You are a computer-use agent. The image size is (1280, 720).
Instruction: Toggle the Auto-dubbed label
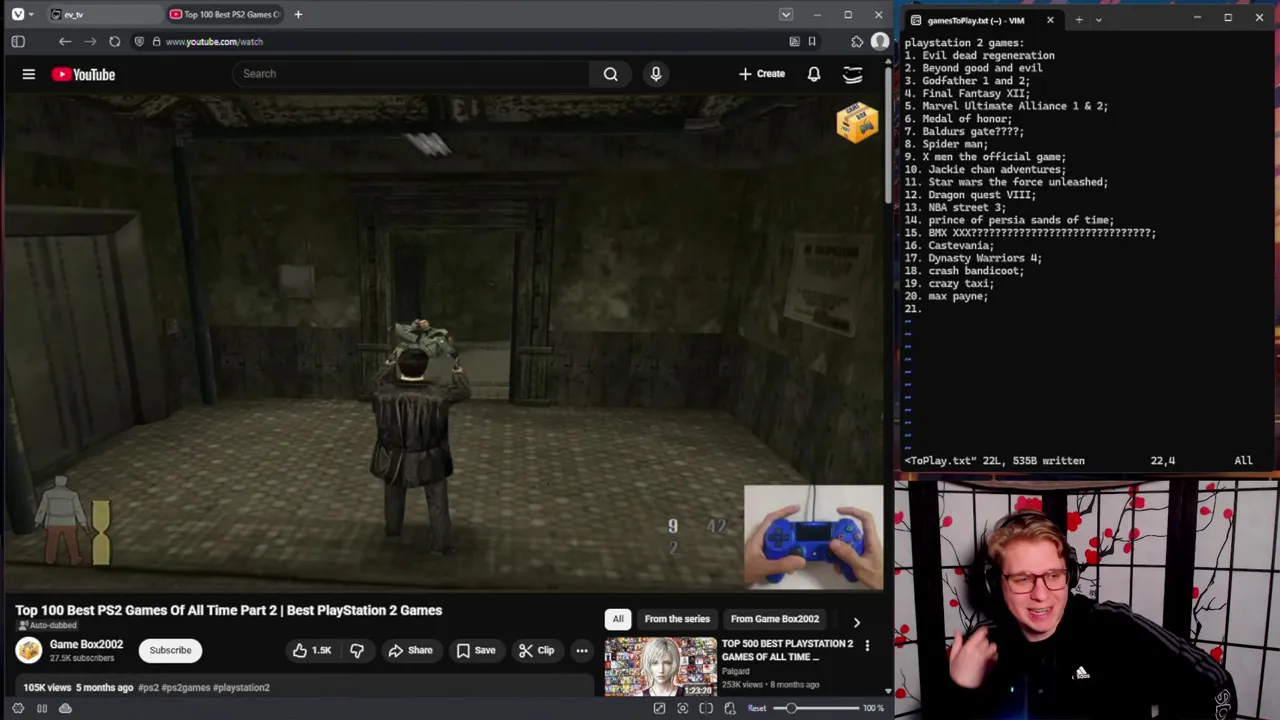point(46,626)
